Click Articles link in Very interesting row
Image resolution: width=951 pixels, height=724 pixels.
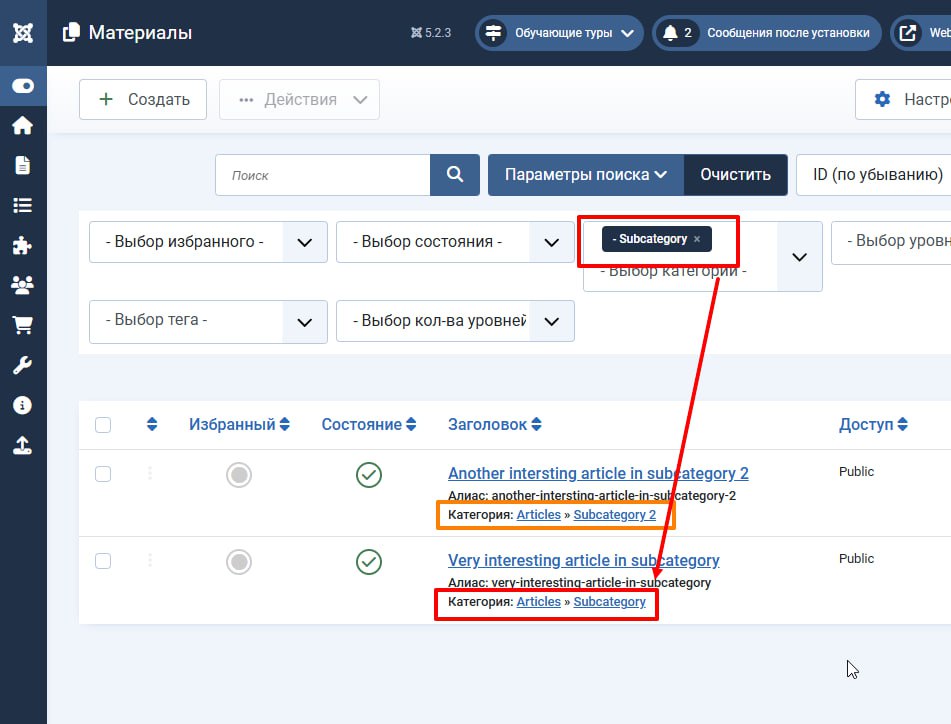click(x=539, y=602)
